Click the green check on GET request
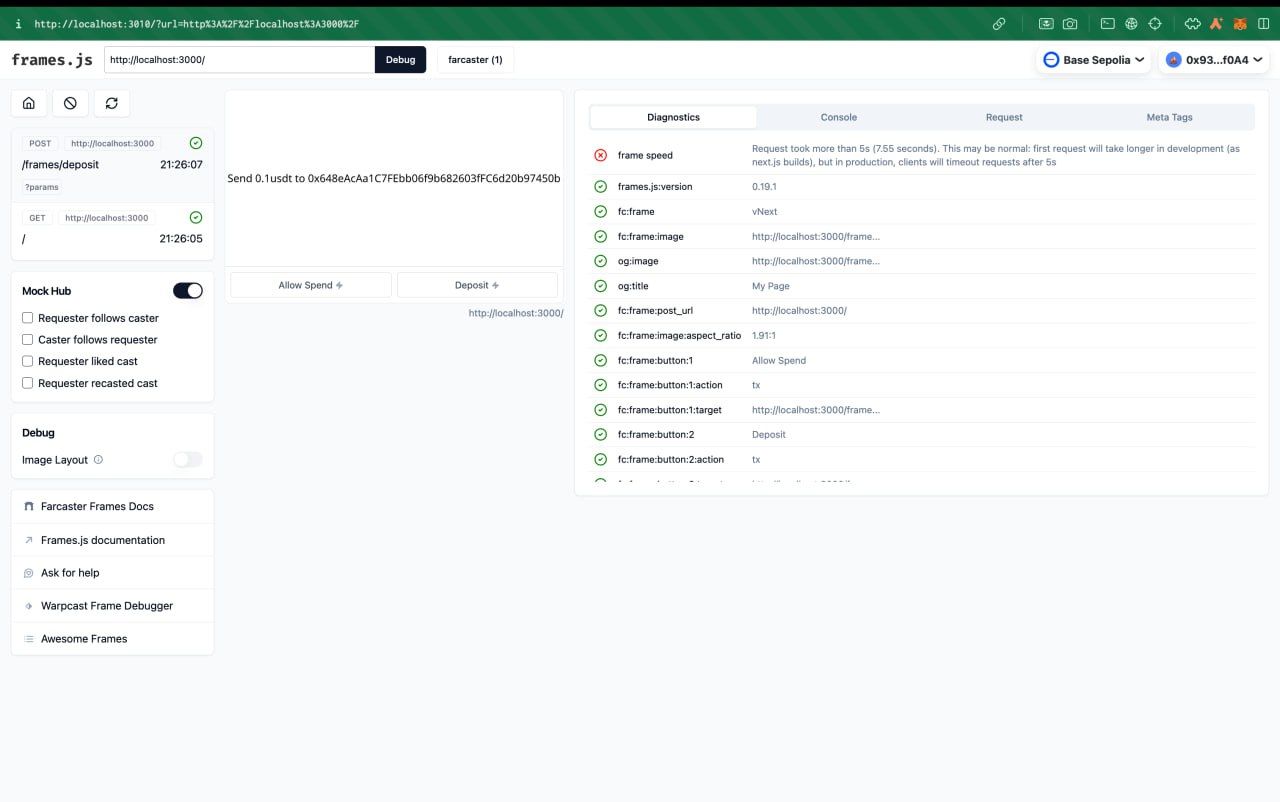This screenshot has width=1280, height=802. click(196, 217)
